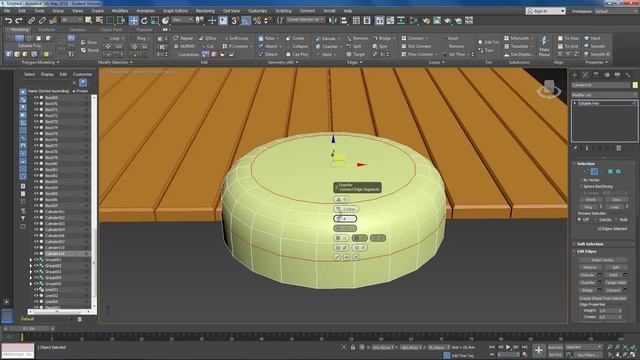This screenshot has width=640, height=360.
Task: Expand the Soft Selection rollout
Action: click(x=590, y=244)
